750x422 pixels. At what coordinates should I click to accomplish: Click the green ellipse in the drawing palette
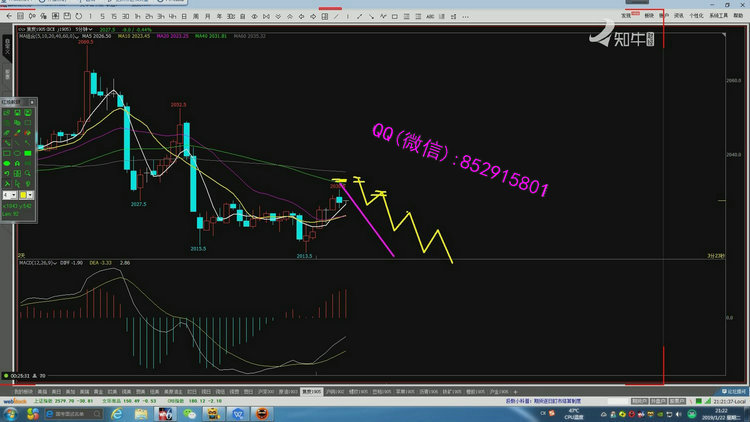[x=7, y=162]
